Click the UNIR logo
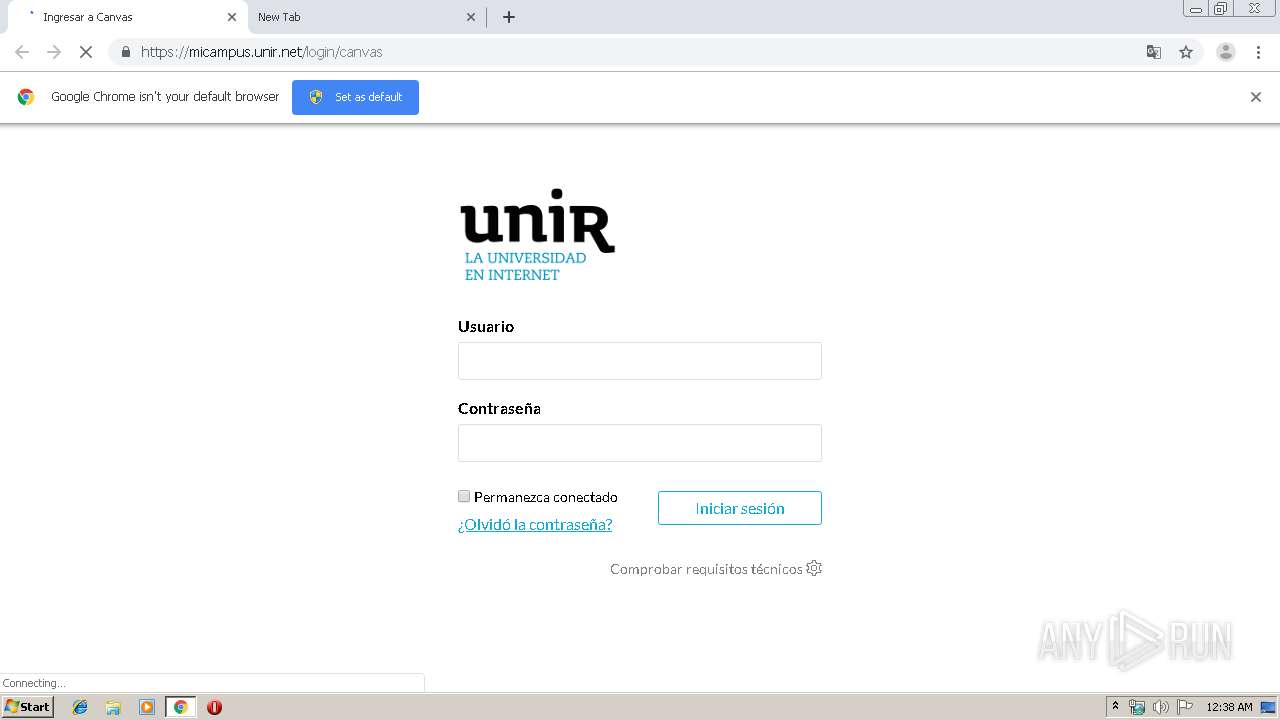This screenshot has width=1280, height=720. coord(537,234)
